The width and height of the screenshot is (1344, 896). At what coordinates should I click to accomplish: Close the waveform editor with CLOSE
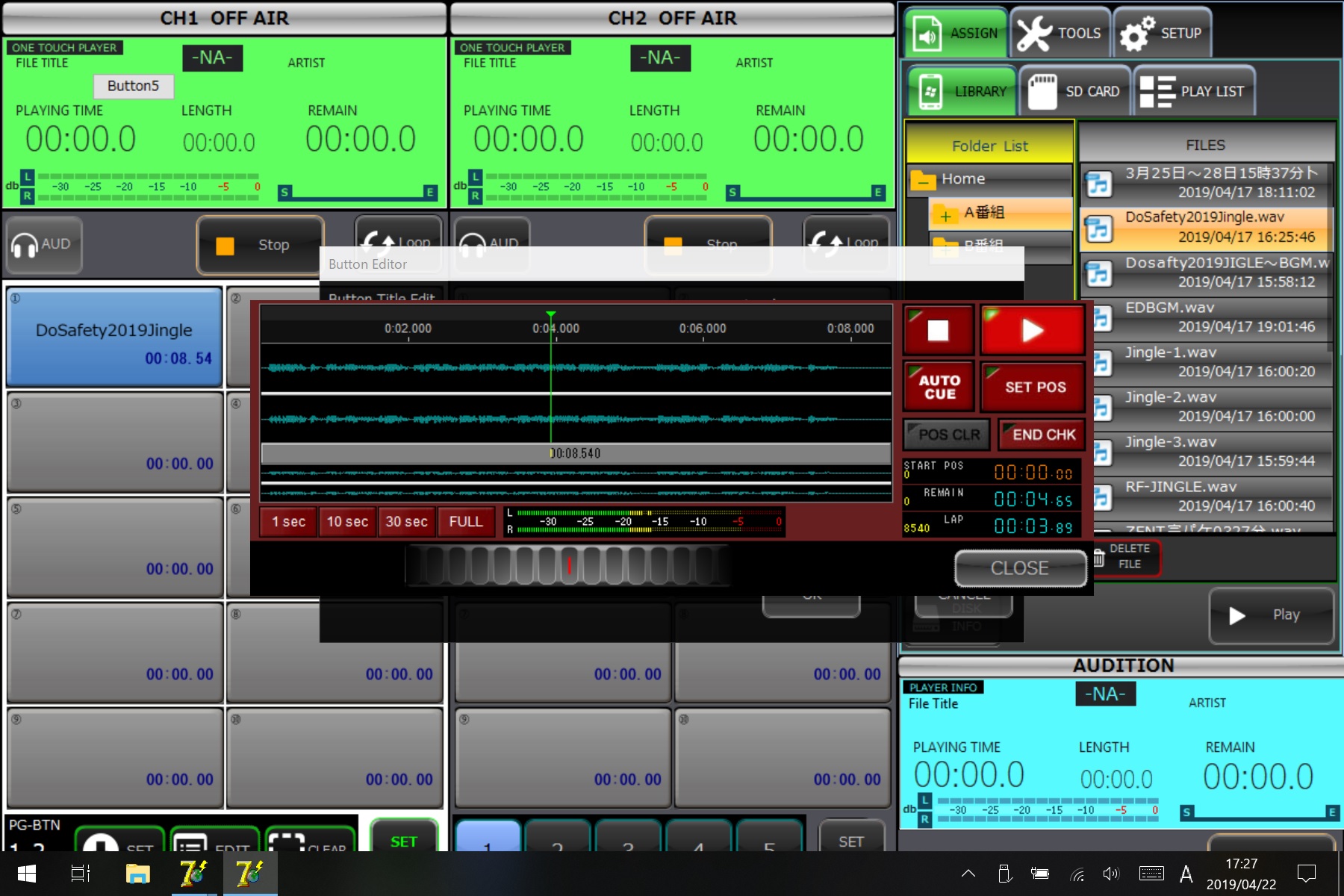(1020, 568)
